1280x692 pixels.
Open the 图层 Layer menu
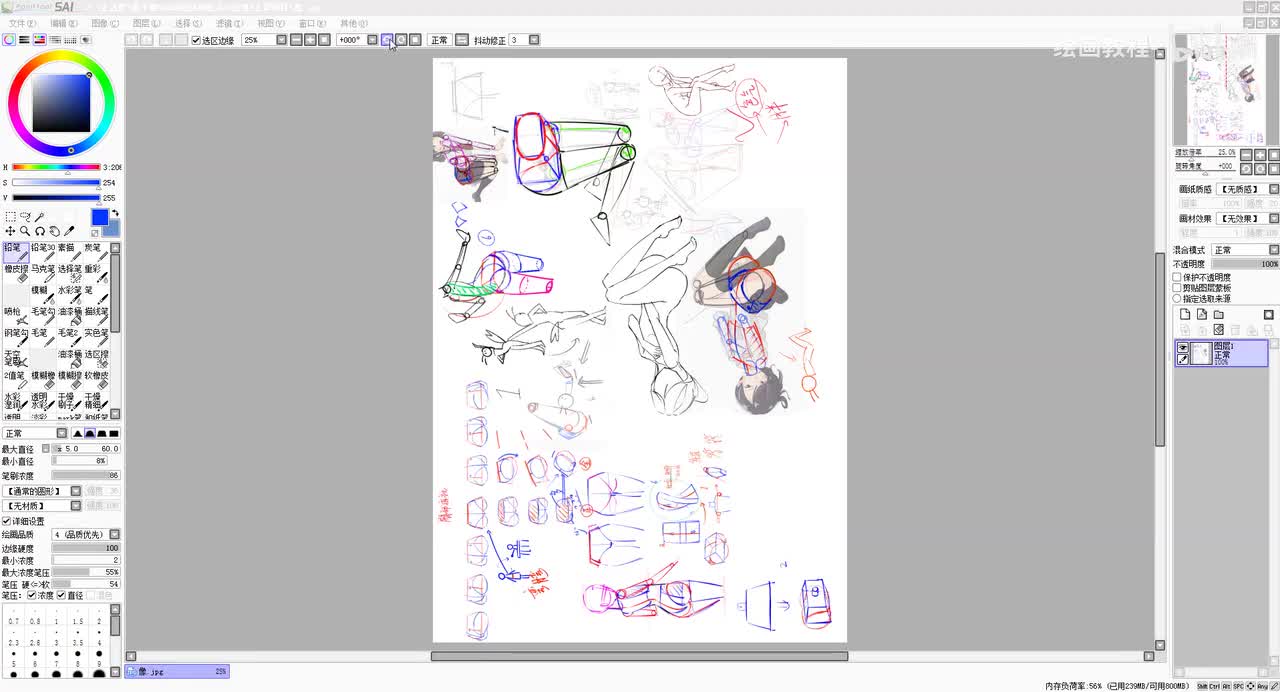coord(146,23)
